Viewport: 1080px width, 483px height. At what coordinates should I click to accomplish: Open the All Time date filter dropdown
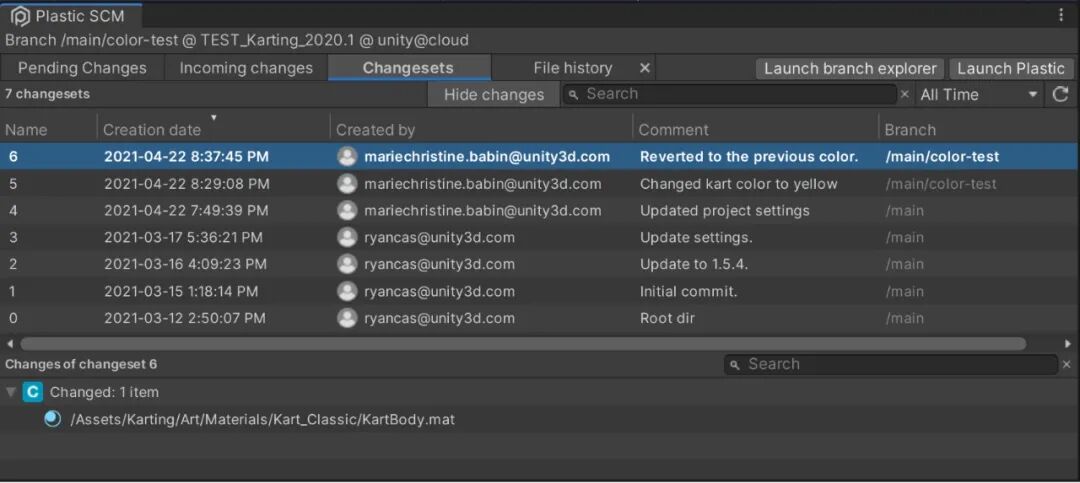pyautogui.click(x=979, y=94)
